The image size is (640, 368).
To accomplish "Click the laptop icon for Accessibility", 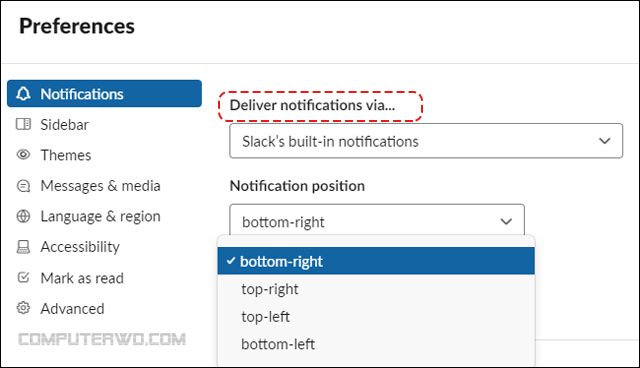I will coord(23,247).
